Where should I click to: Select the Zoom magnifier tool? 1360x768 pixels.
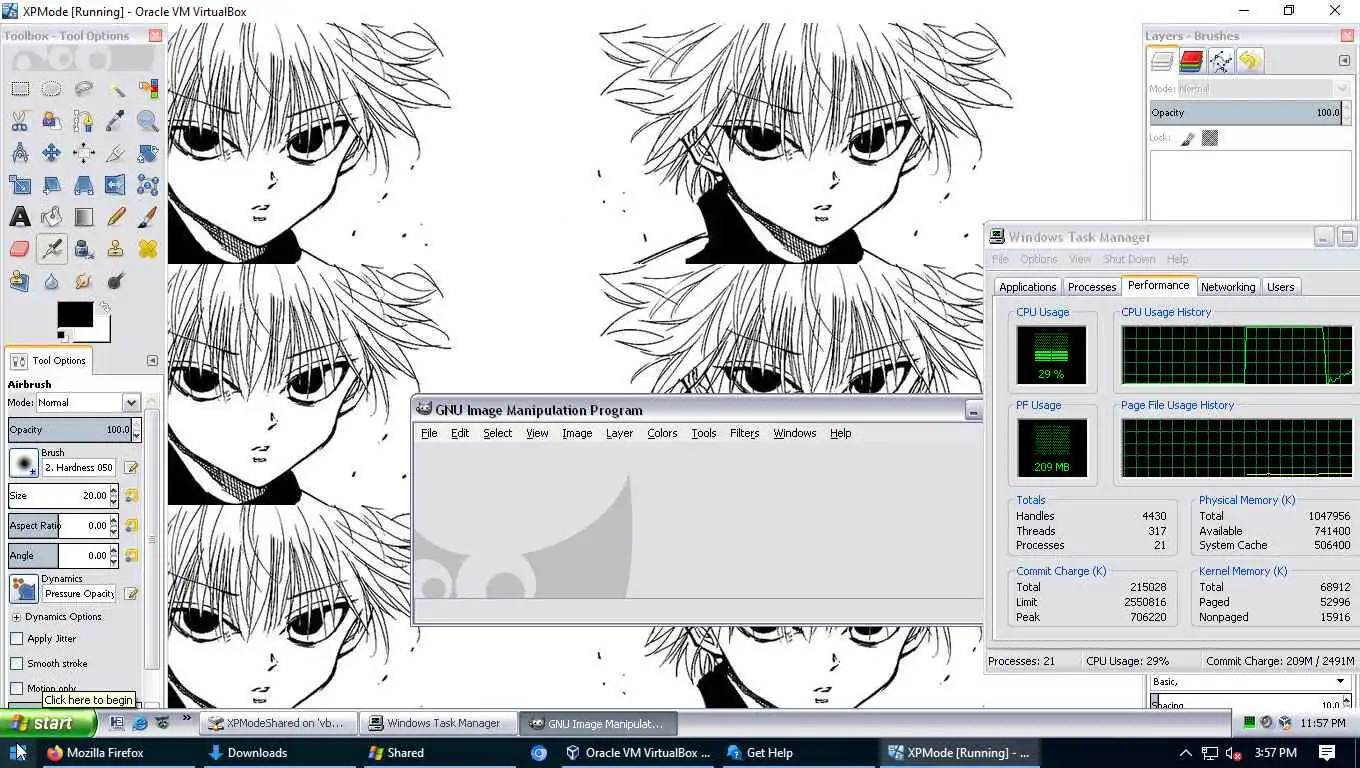pos(148,121)
